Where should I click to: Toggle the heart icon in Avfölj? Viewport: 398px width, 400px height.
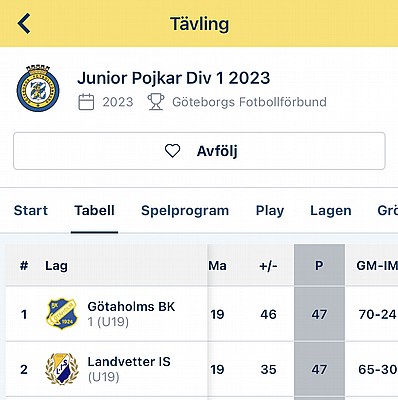[x=173, y=151]
